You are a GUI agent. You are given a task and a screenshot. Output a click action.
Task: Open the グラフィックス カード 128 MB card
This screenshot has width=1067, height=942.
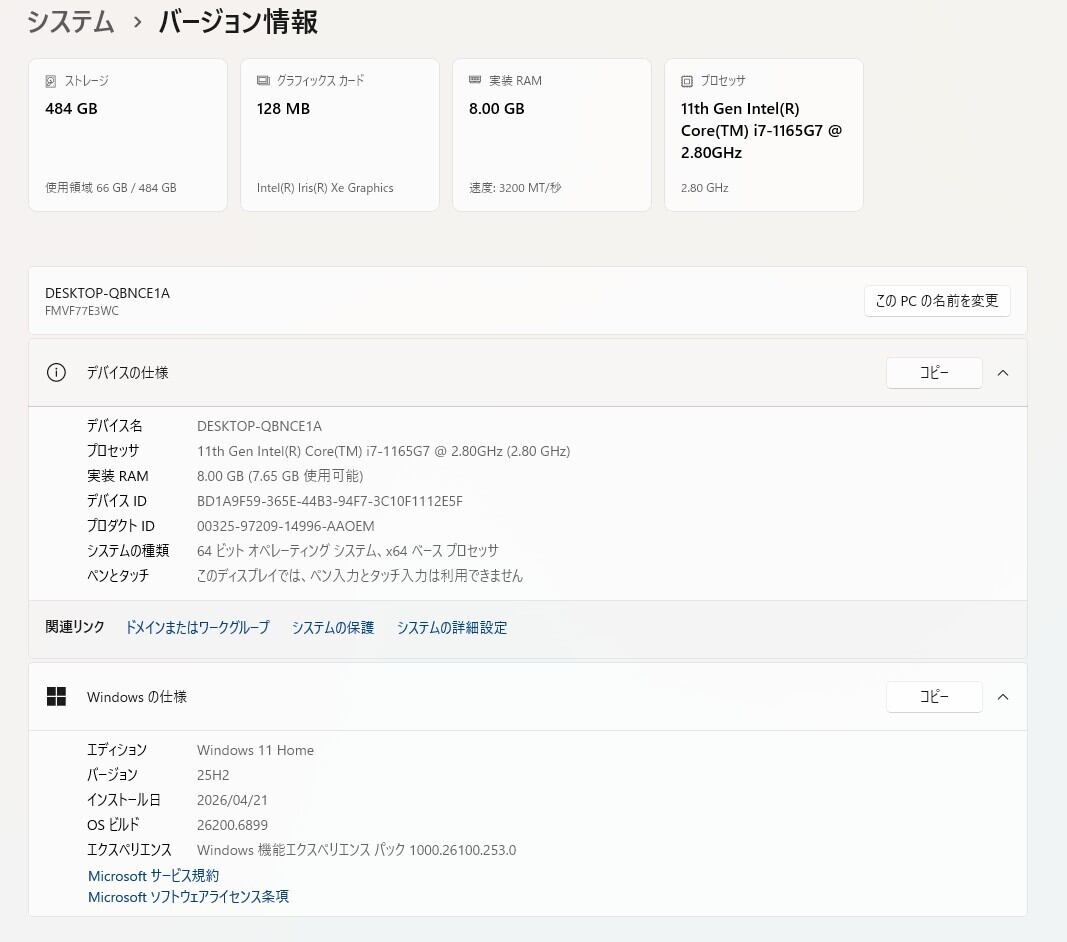[340, 135]
